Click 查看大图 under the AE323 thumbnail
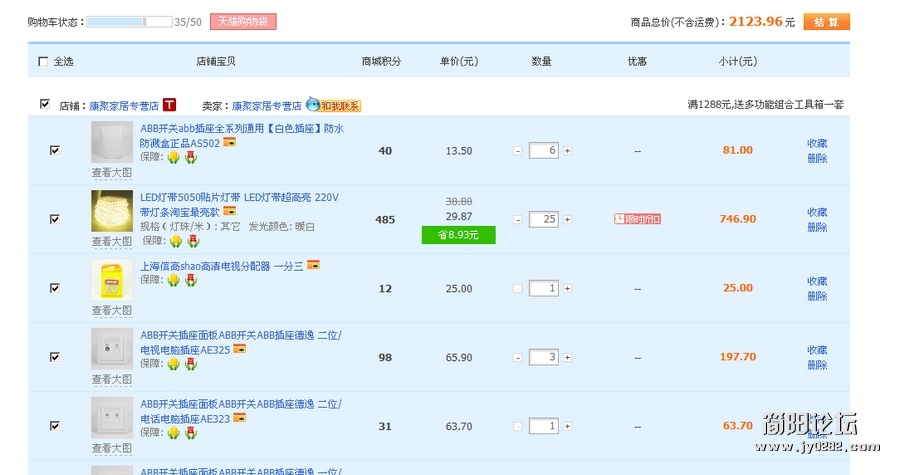 point(112,448)
